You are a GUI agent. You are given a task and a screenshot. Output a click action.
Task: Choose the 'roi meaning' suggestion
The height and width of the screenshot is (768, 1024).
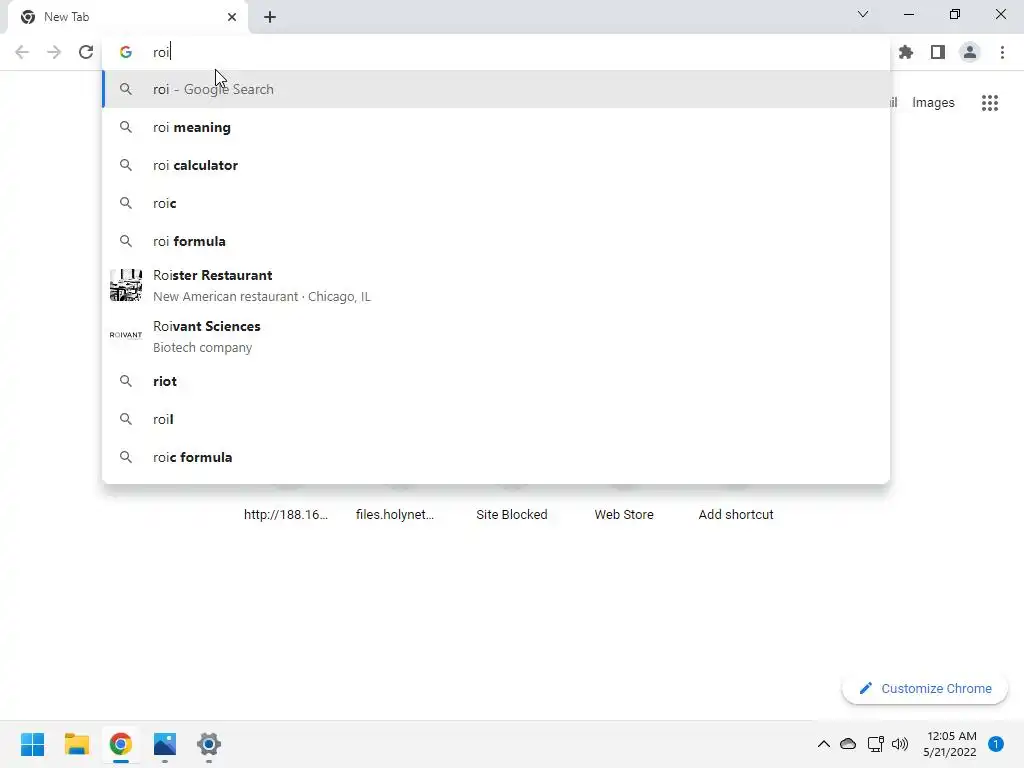[x=496, y=127]
